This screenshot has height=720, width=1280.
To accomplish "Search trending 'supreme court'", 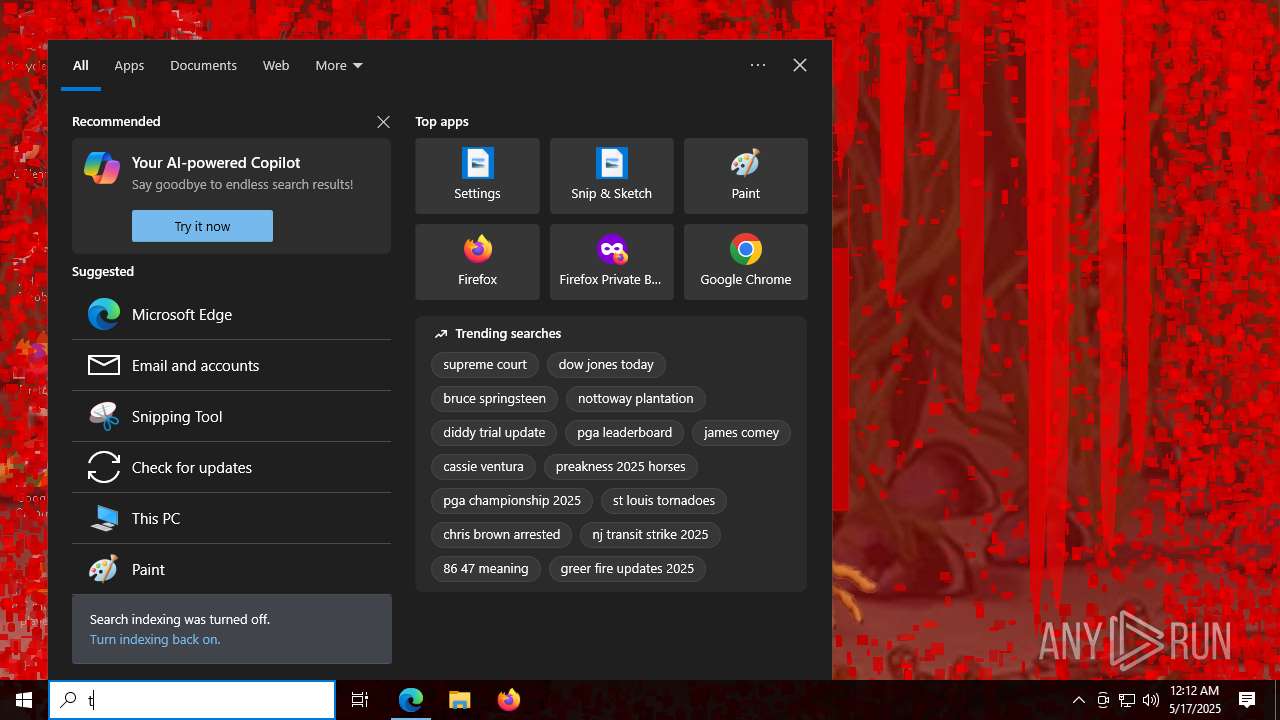I will (x=485, y=365).
